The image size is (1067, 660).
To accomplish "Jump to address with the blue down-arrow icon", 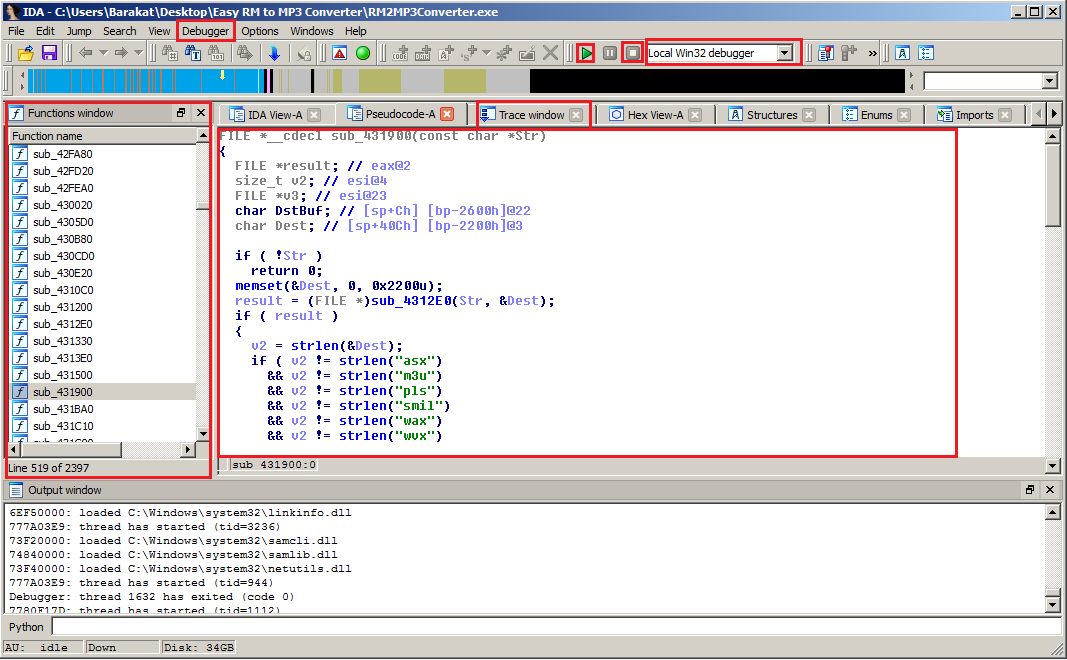I will pyautogui.click(x=274, y=53).
